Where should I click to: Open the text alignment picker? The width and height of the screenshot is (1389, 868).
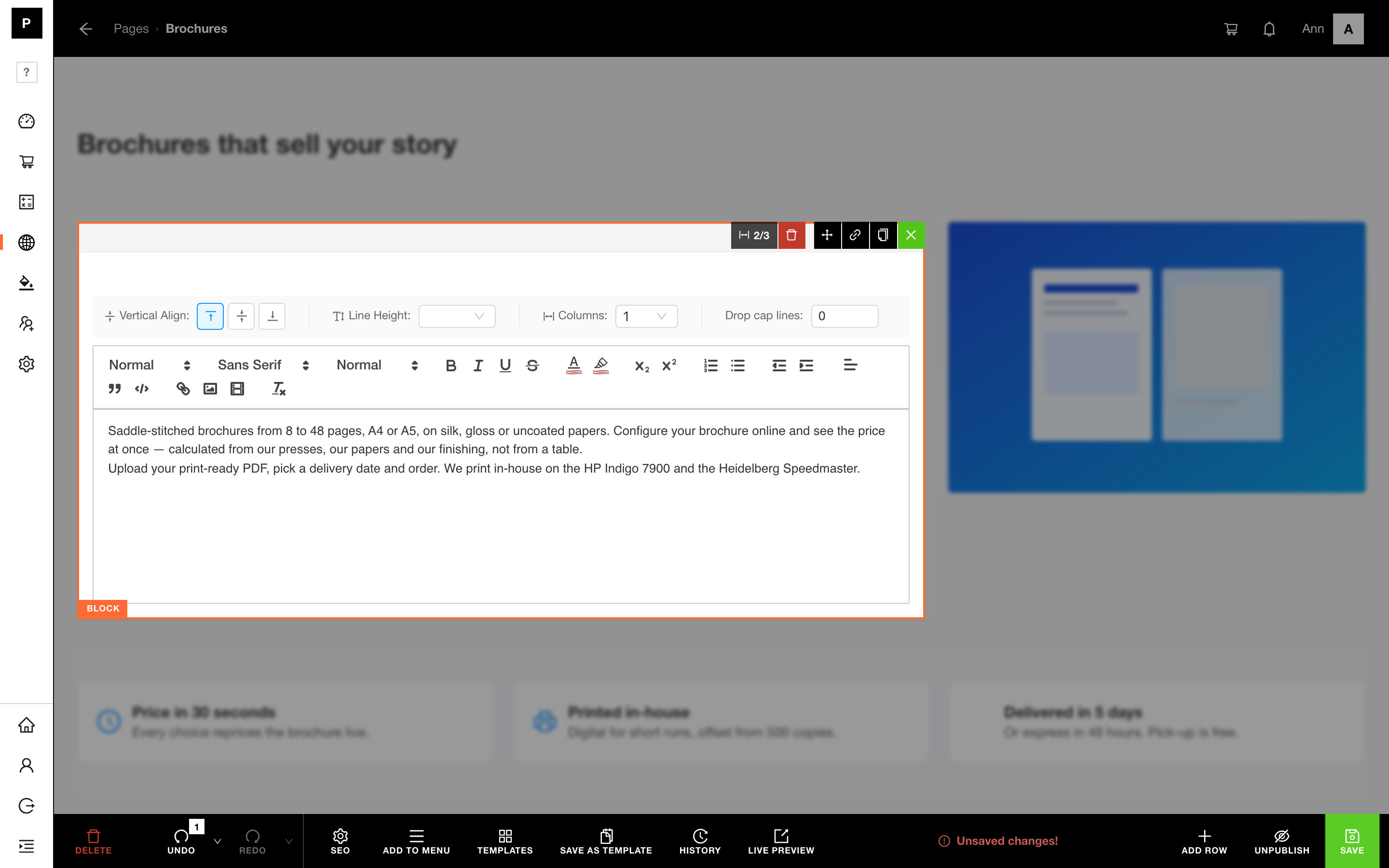850,365
